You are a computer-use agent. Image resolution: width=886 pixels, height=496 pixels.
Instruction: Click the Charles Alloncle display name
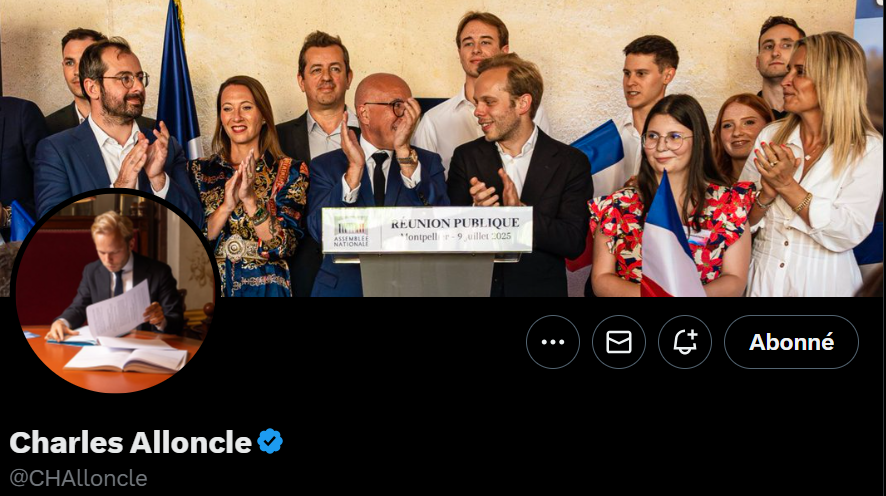tap(131, 442)
